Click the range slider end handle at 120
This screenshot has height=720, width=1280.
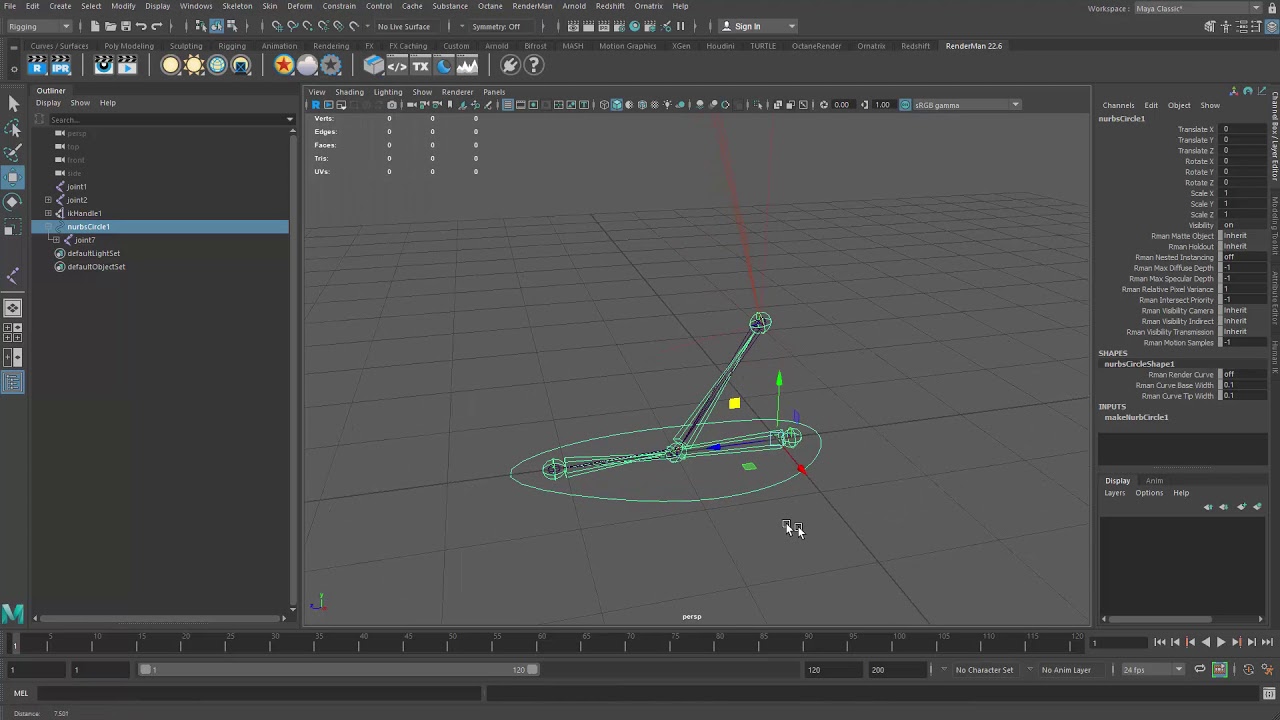coord(533,670)
